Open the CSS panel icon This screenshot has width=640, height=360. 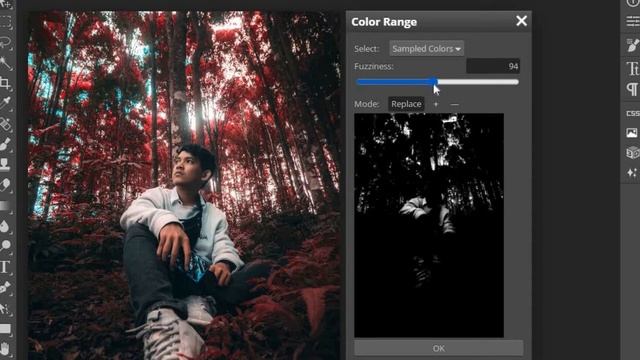click(633, 113)
